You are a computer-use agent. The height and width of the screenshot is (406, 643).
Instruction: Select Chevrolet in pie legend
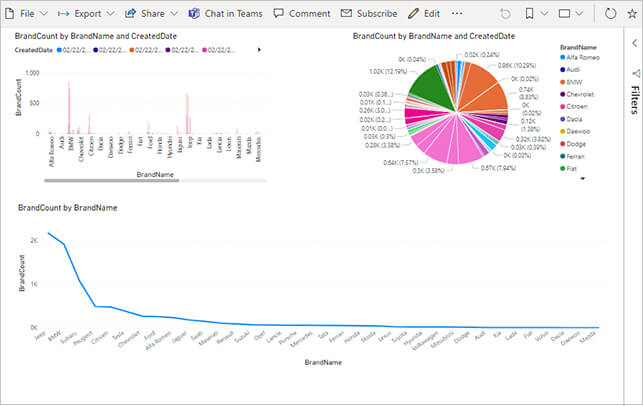(577, 94)
